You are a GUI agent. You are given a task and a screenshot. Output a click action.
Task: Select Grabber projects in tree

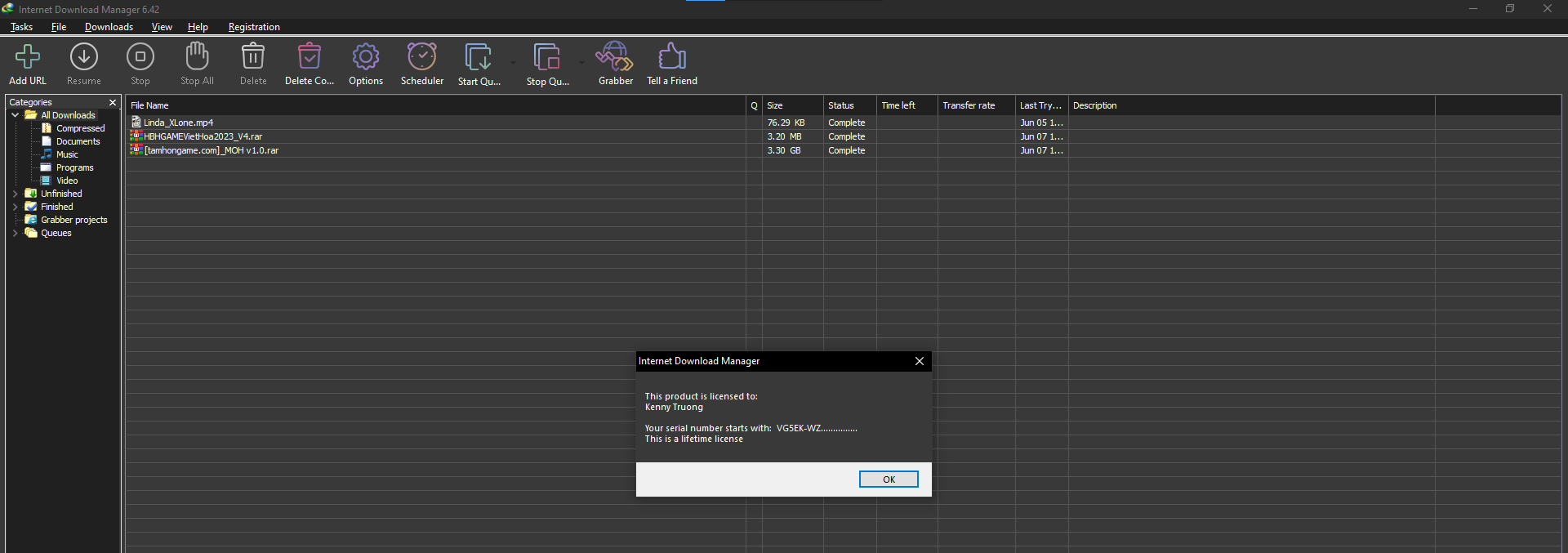point(73,220)
